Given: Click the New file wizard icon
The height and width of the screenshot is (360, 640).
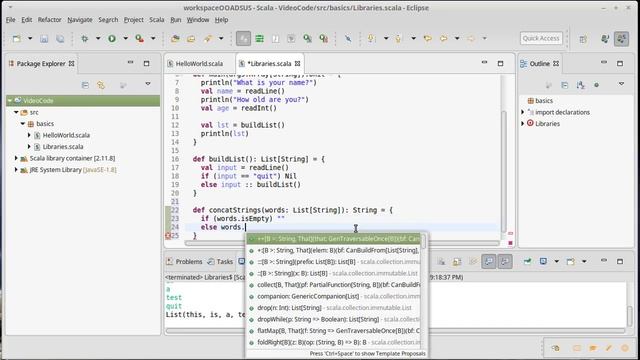Looking at the screenshot, I should pyautogui.click(x=17, y=39).
